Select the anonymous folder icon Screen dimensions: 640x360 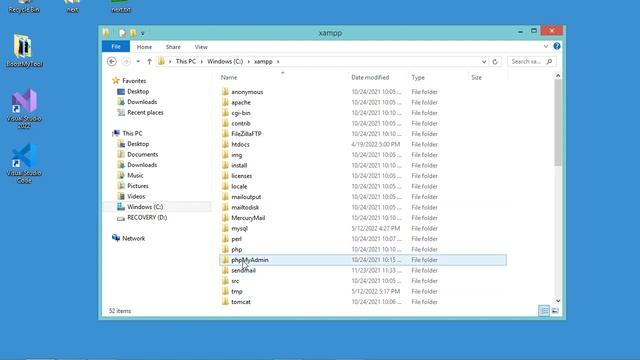(225, 92)
